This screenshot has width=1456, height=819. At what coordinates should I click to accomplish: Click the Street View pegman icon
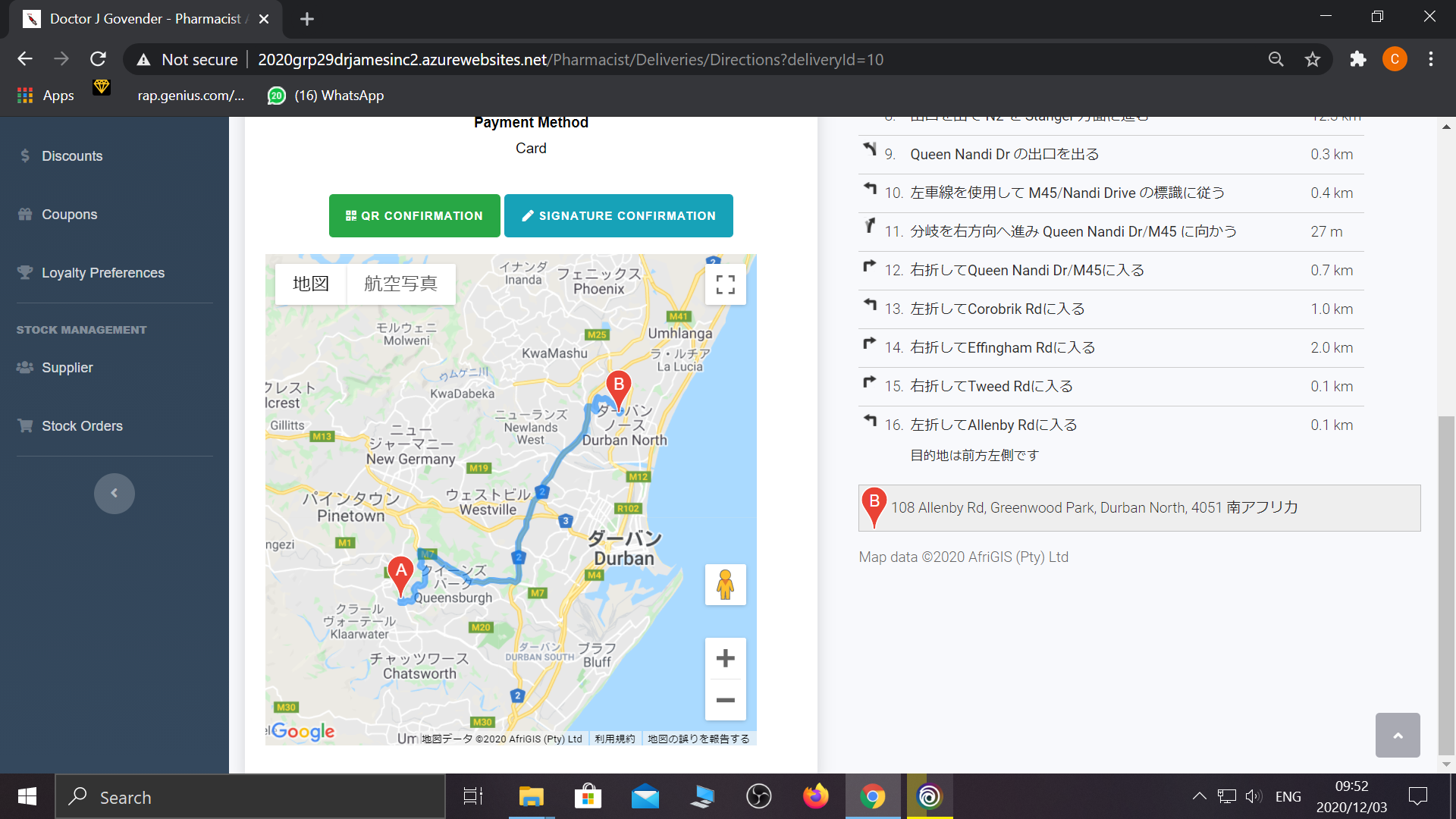(725, 585)
